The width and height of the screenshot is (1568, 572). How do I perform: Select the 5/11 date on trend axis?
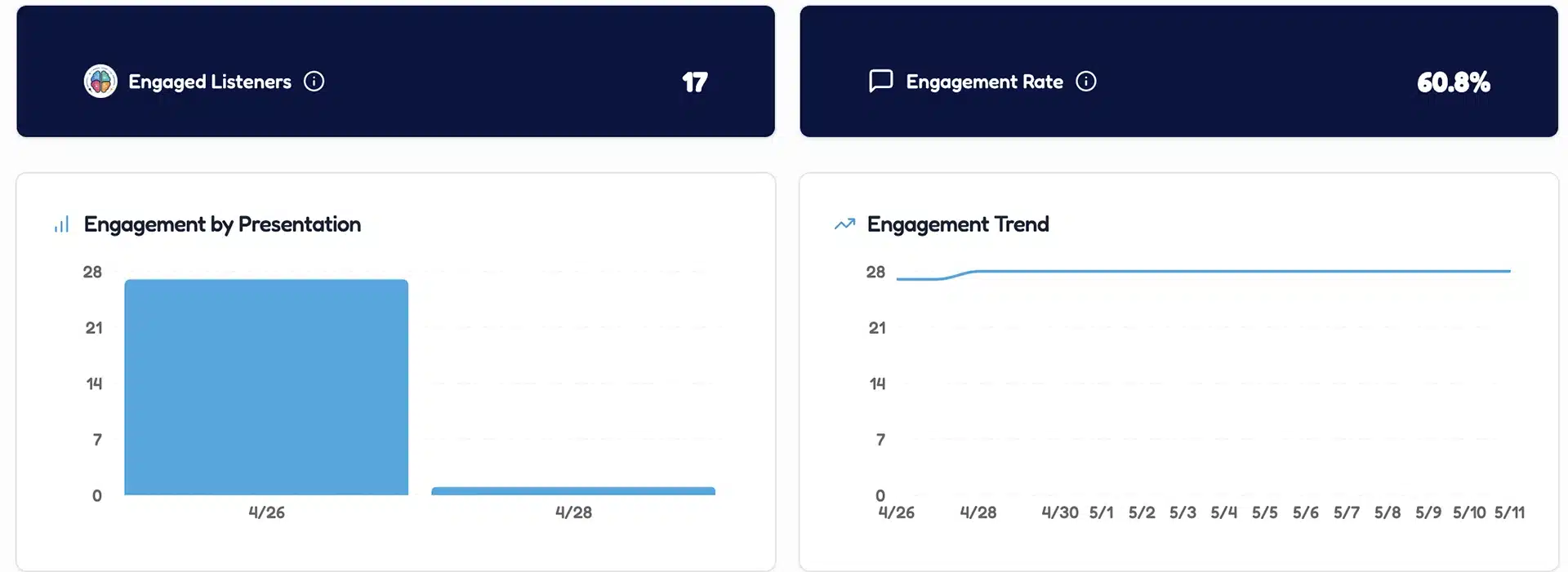click(x=1509, y=512)
